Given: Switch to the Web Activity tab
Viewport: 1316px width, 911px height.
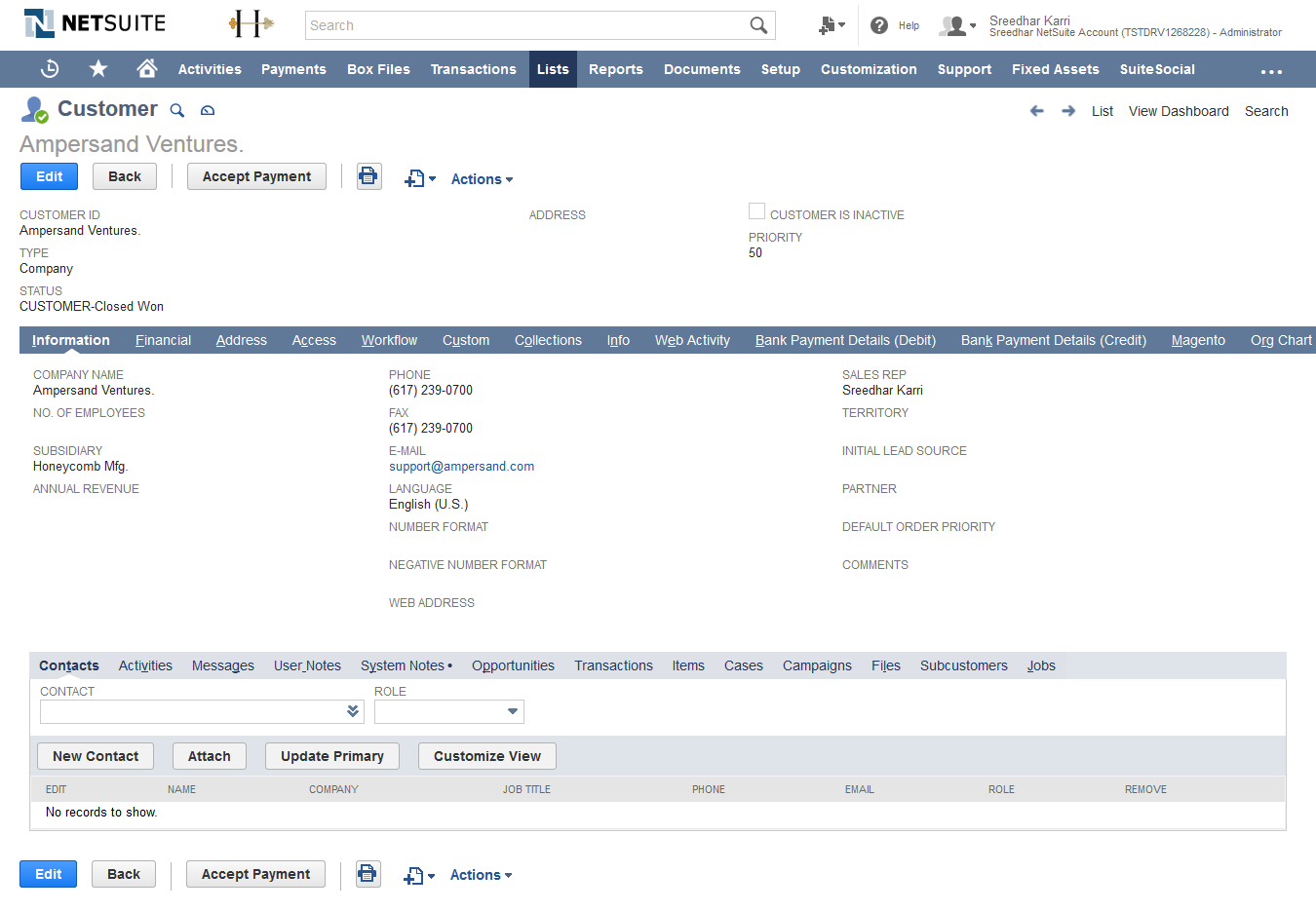Looking at the screenshot, I should tap(692, 340).
